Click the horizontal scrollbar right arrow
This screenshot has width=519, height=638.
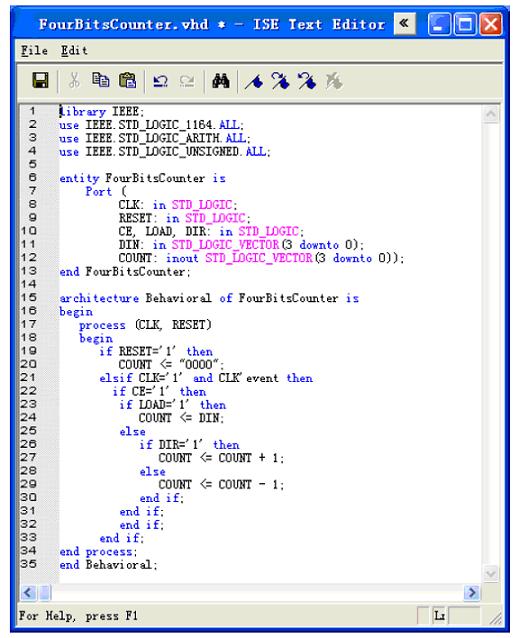472,592
